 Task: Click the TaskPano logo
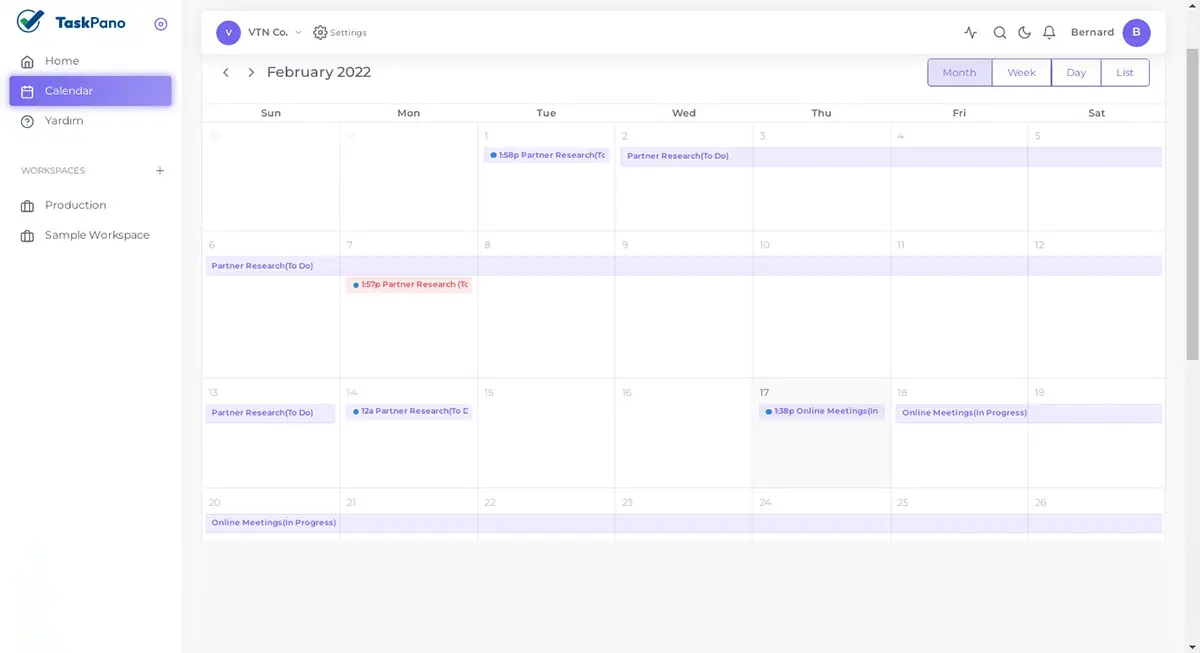click(x=71, y=22)
